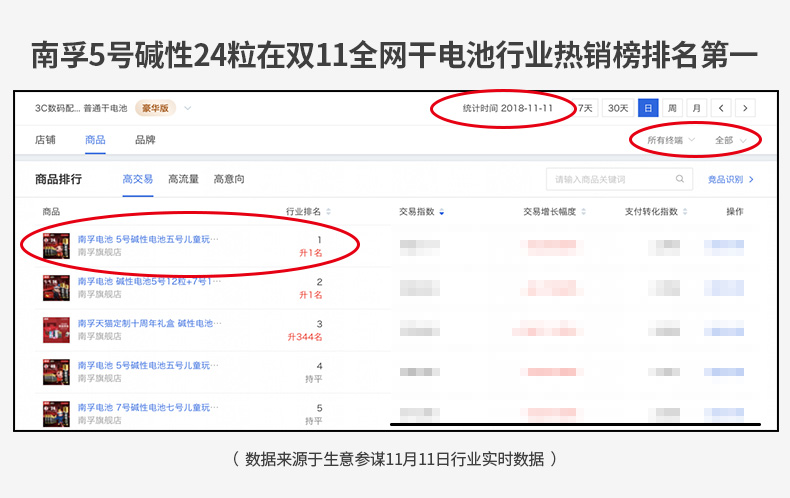Click the 操作 column header
Viewport: 790px width, 498px height.
pos(735,212)
